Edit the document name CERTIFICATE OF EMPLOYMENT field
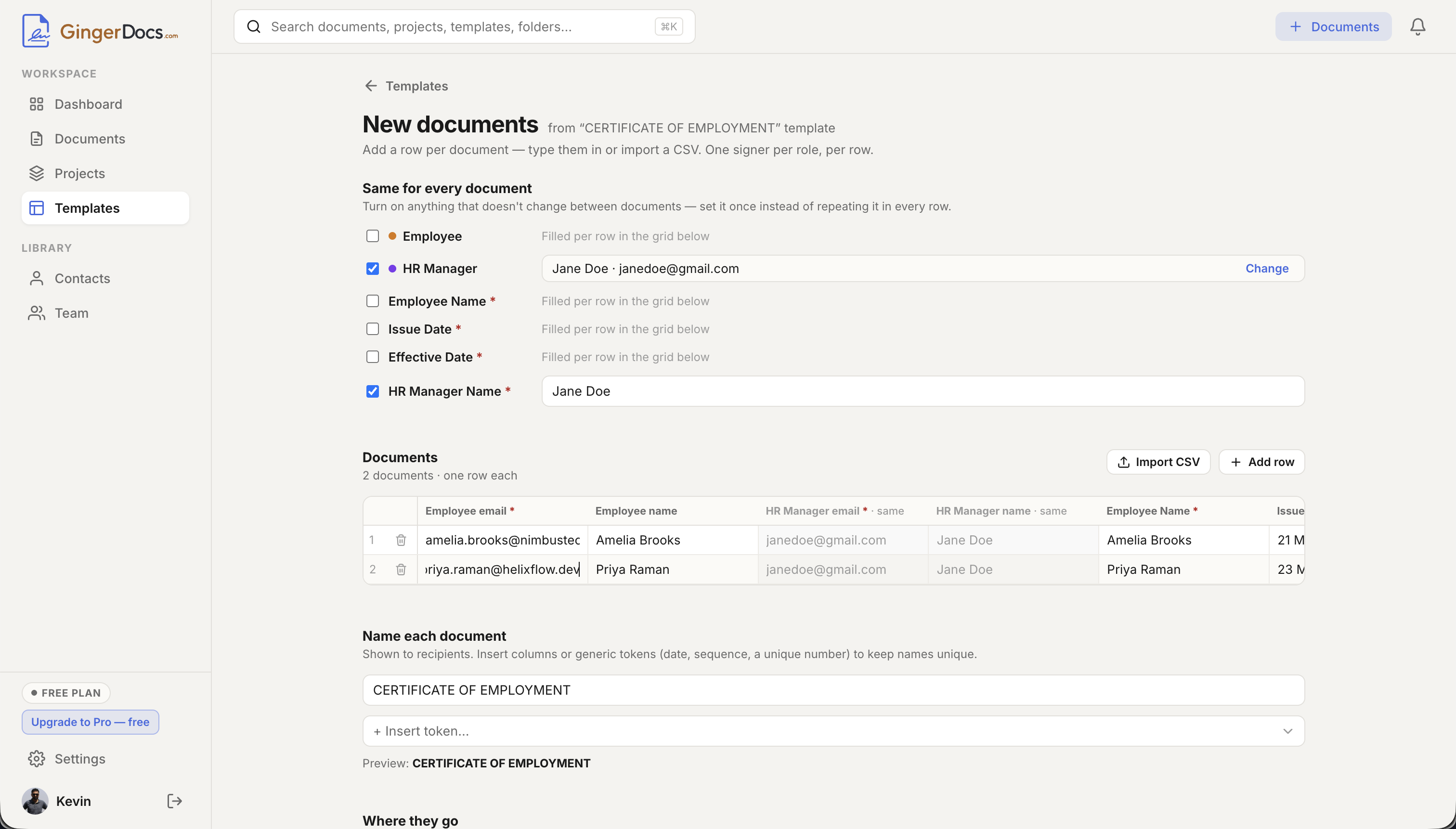Viewport: 1456px width, 829px height. point(833,690)
